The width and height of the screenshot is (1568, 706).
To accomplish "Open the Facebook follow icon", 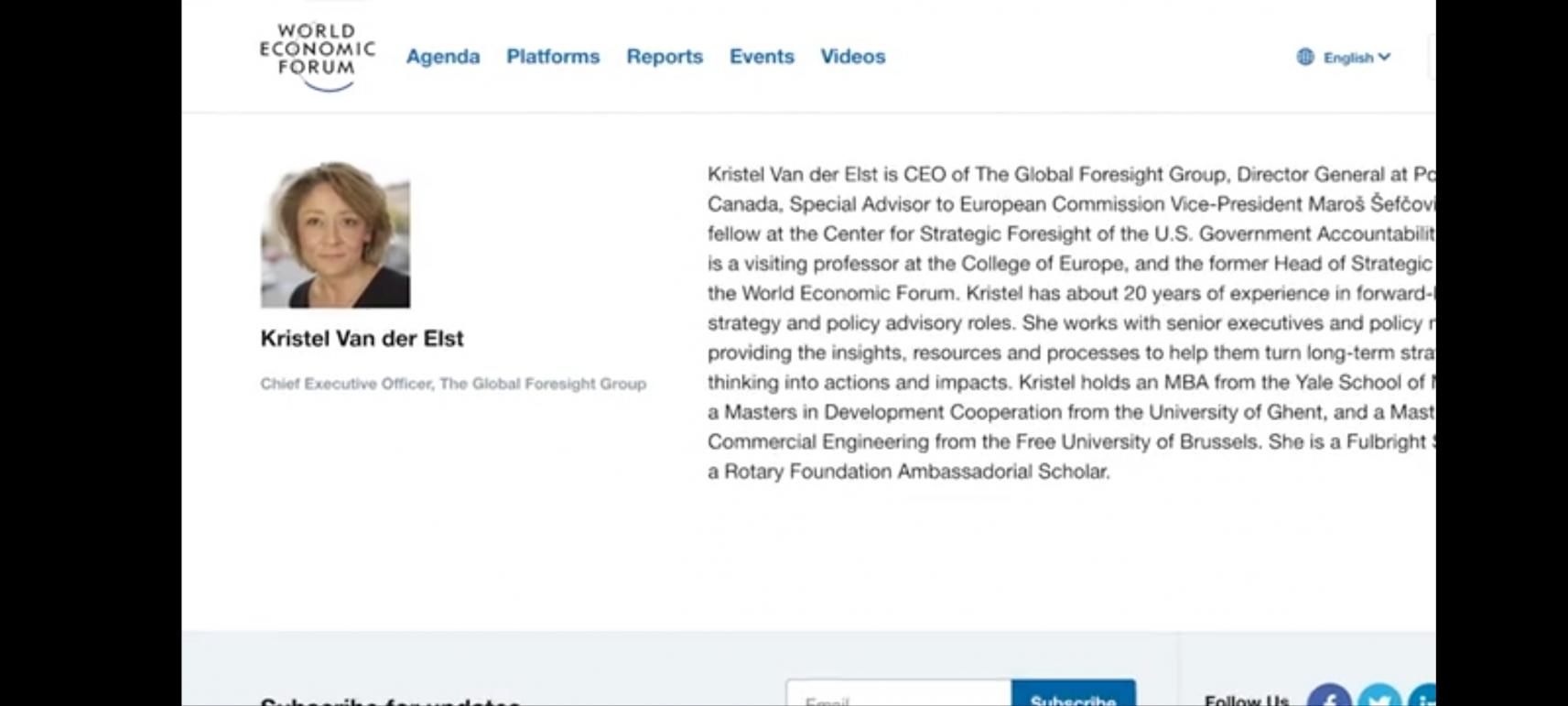I will coord(1329,696).
